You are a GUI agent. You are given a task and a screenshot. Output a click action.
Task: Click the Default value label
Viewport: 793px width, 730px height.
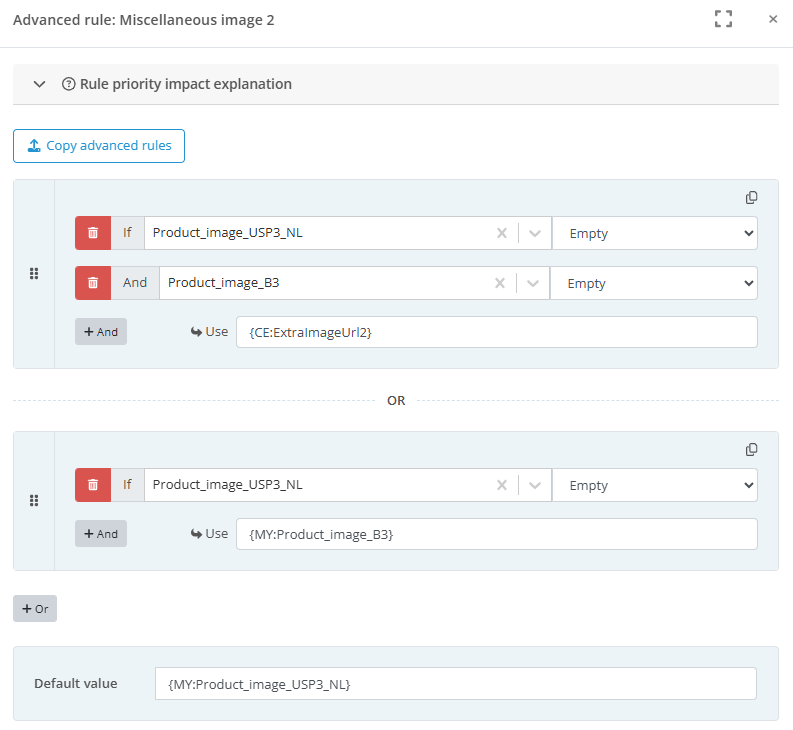coord(76,683)
